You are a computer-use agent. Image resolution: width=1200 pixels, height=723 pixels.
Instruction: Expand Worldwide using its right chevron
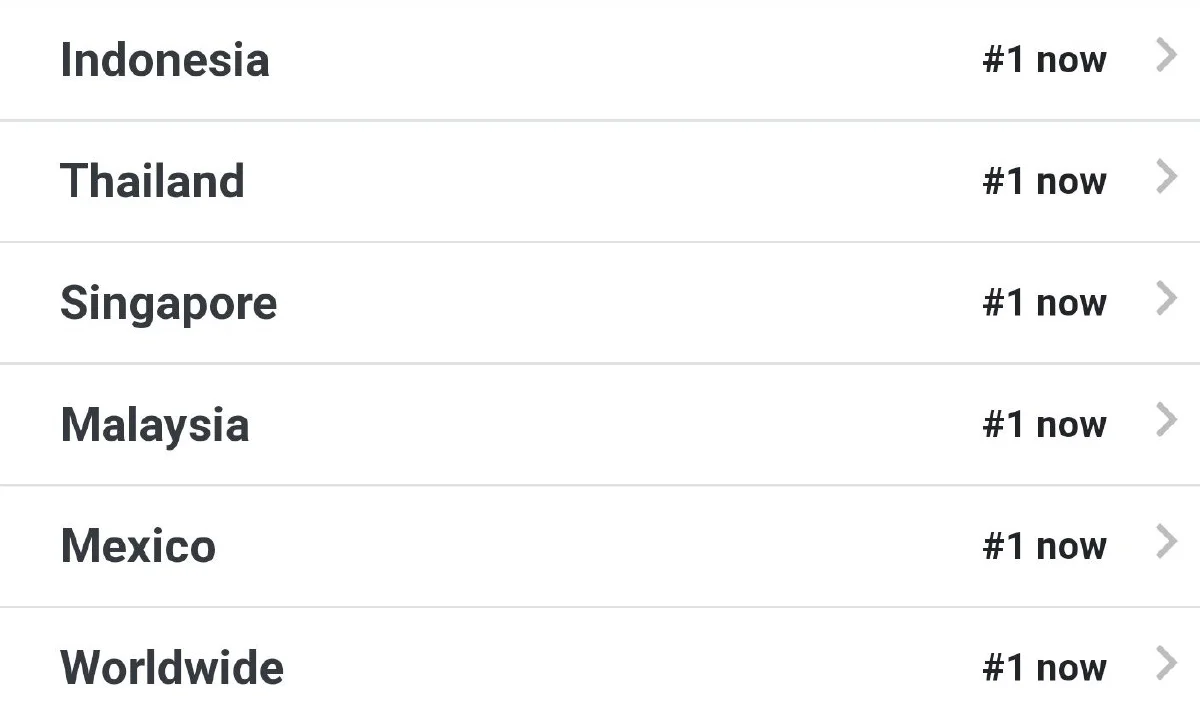pos(1166,664)
